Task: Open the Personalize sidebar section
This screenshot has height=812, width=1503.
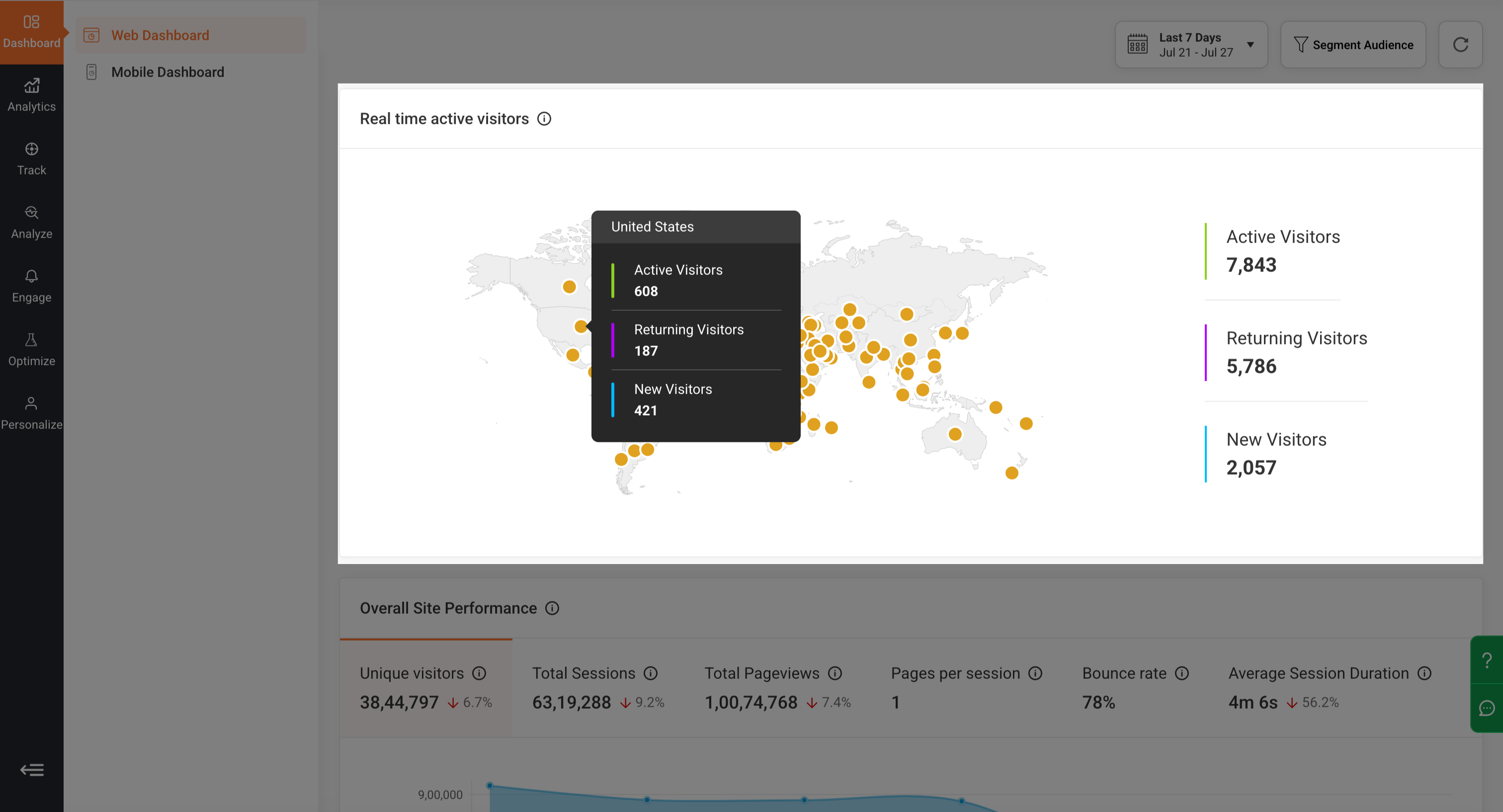Action: pyautogui.click(x=31, y=413)
